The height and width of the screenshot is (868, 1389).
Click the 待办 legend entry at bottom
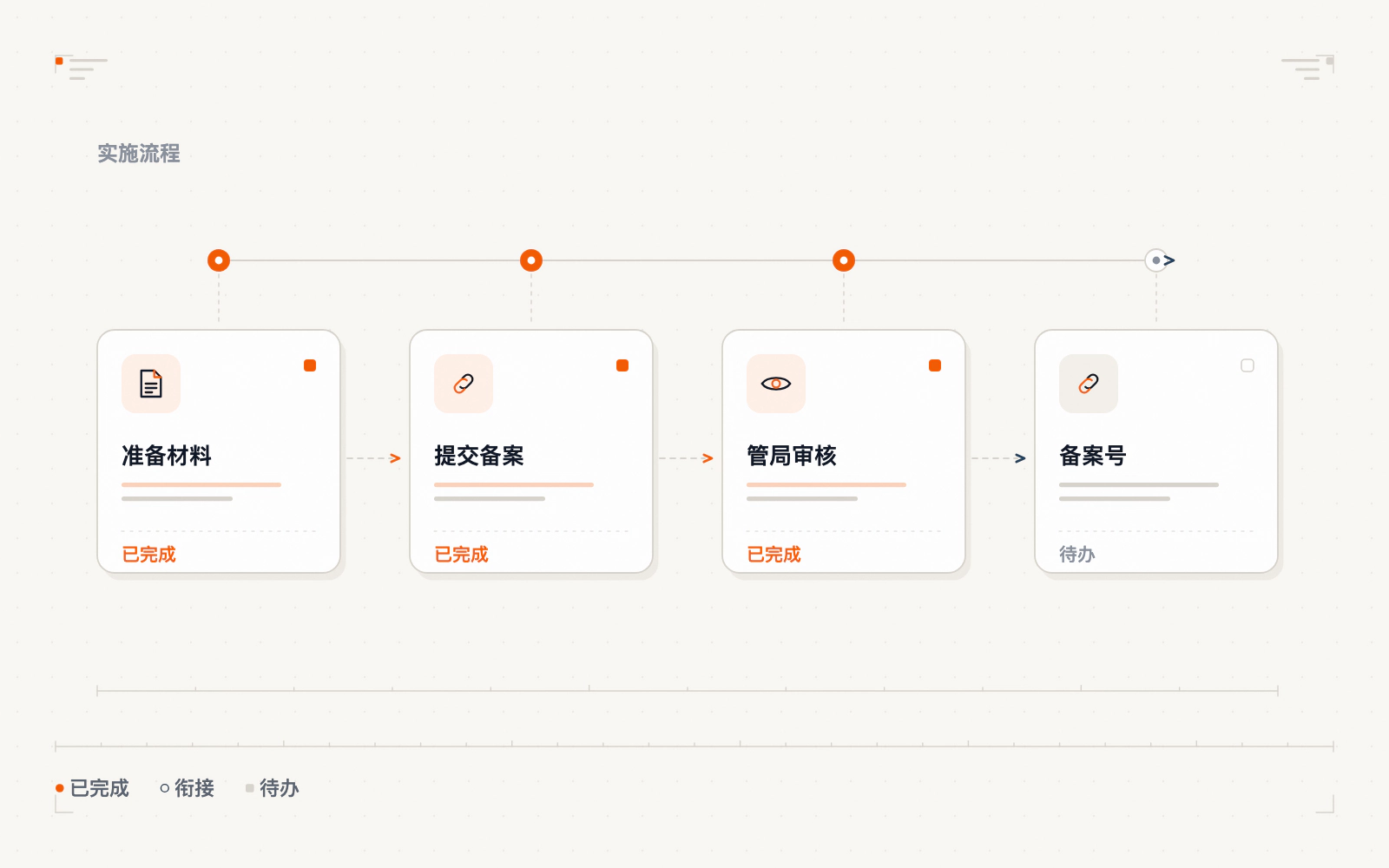click(273, 788)
